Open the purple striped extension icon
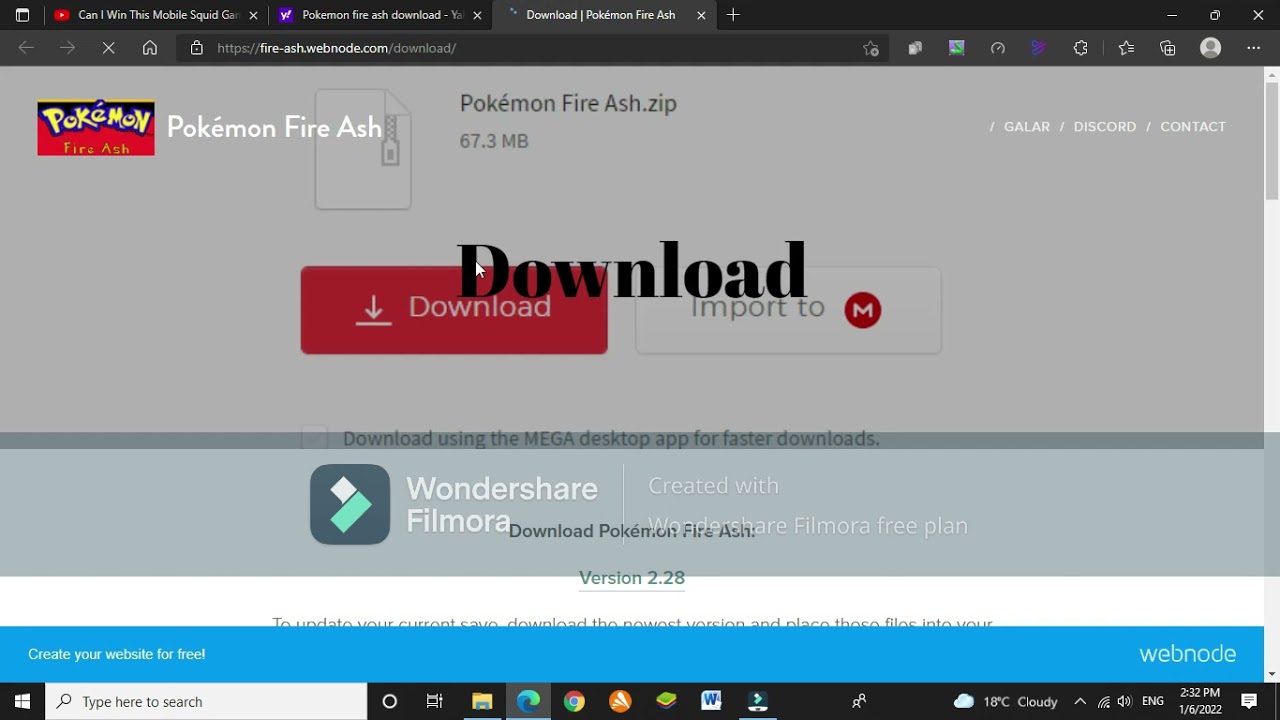Image resolution: width=1280 pixels, height=720 pixels. [x=1039, y=48]
